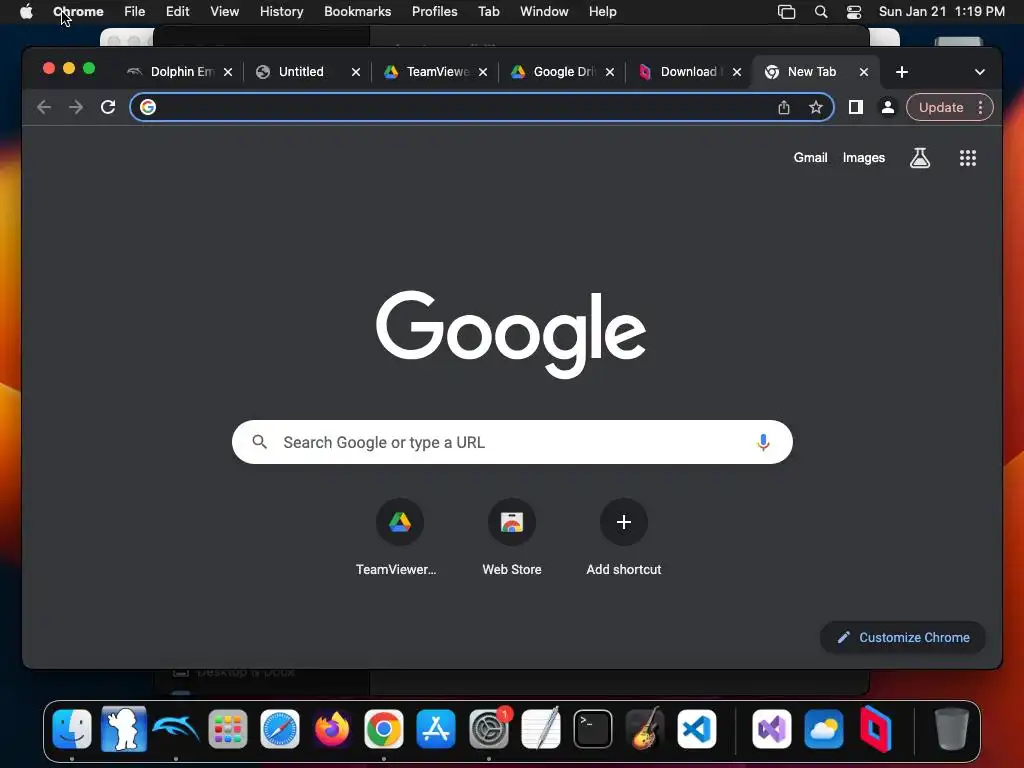Open the History menu
Screen dimensions: 1024x768
click(x=281, y=12)
